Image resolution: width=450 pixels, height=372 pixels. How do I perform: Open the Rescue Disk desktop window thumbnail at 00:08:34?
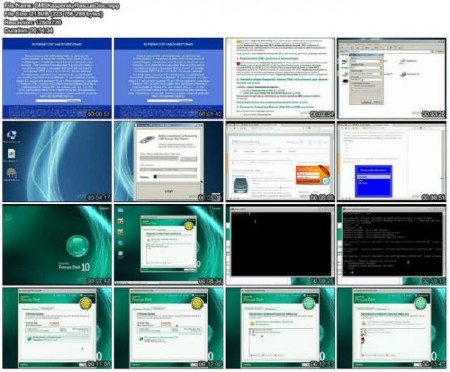(x=169, y=245)
